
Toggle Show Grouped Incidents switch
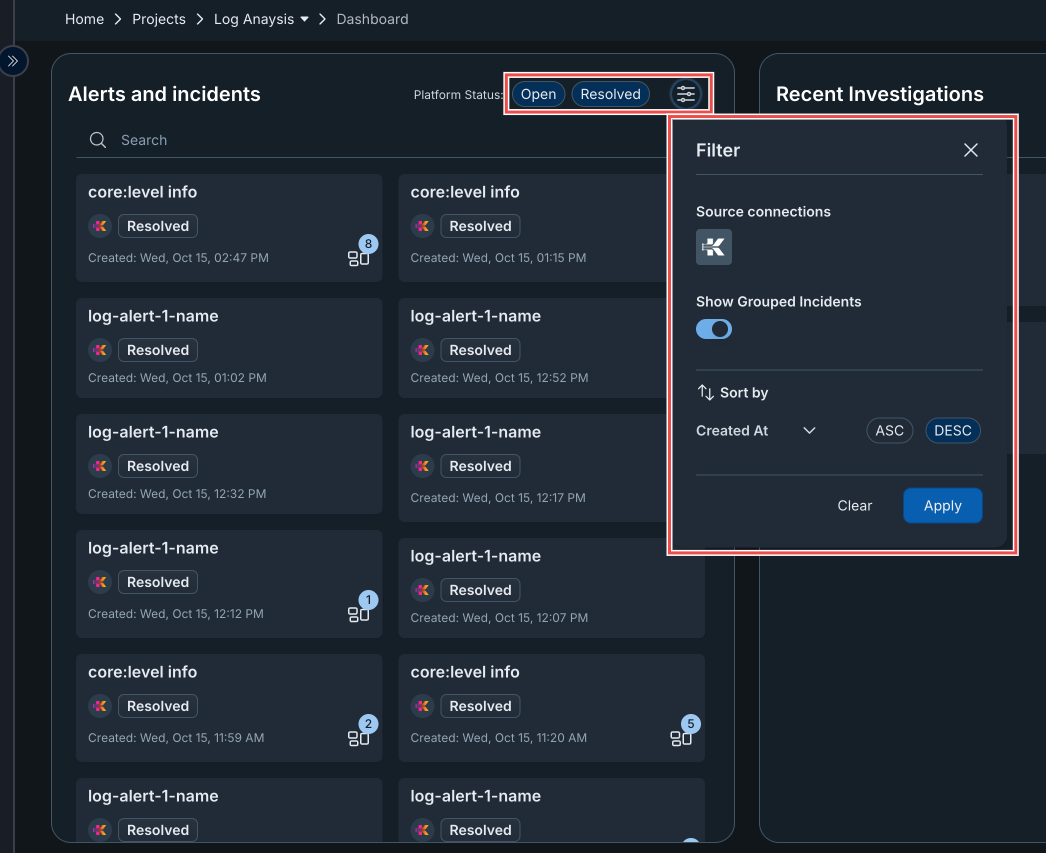(714, 329)
